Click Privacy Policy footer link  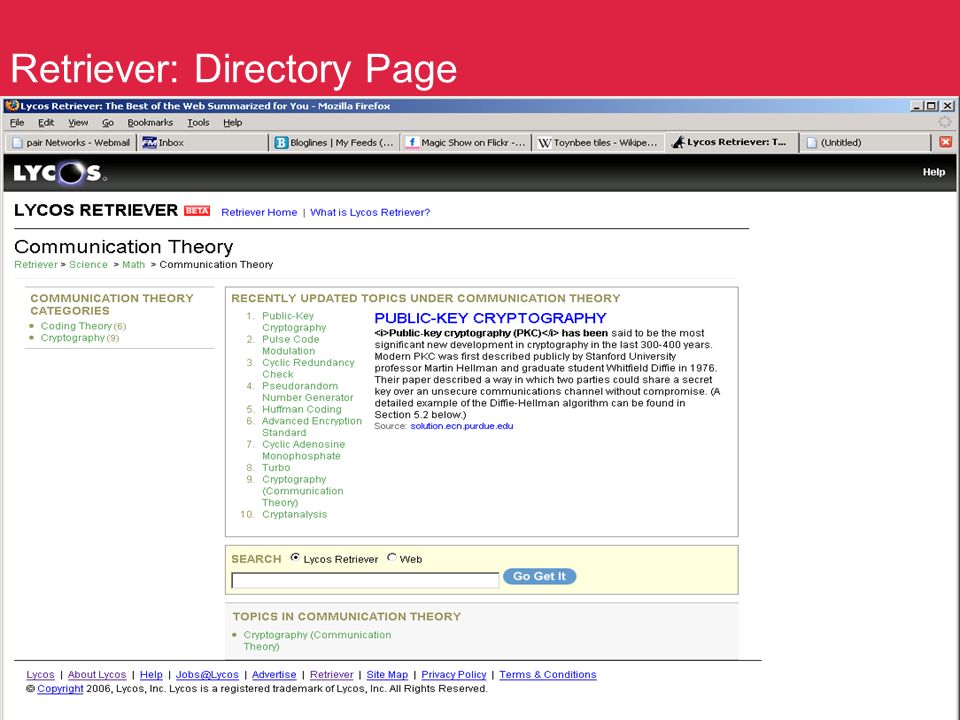[454, 675]
